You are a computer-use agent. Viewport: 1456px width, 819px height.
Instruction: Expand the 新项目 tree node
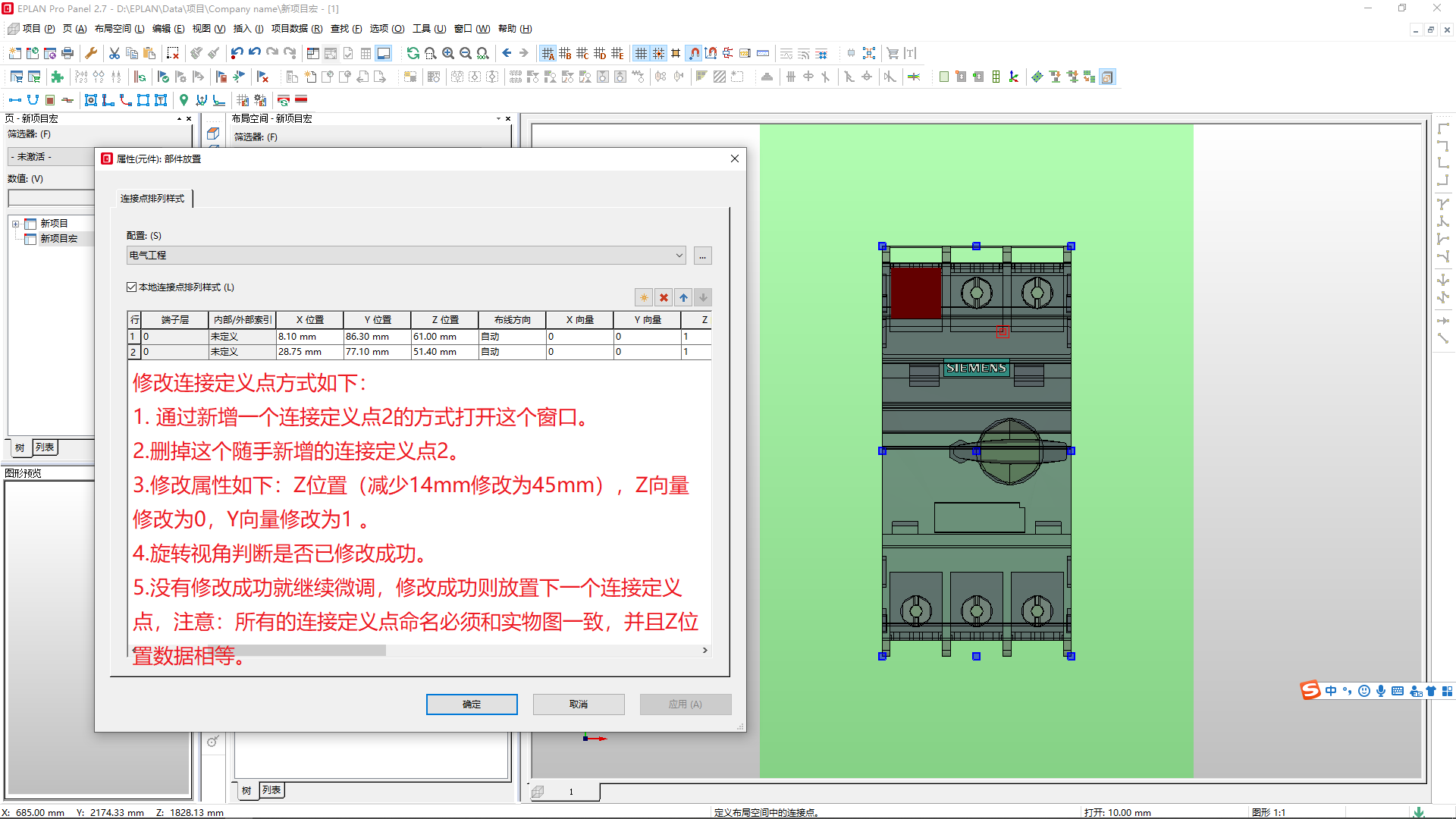[16, 223]
